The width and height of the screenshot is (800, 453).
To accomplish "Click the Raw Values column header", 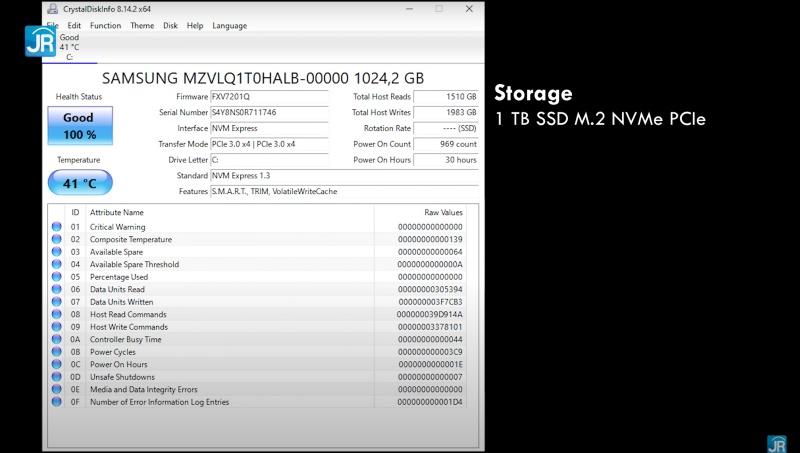I will 444,212.
